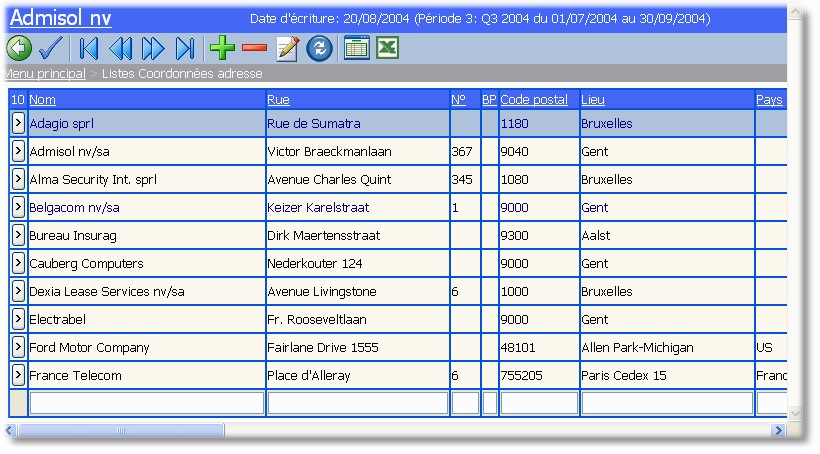Click the postal code 48101 cell
The image size is (820, 454).
pyautogui.click(x=539, y=347)
